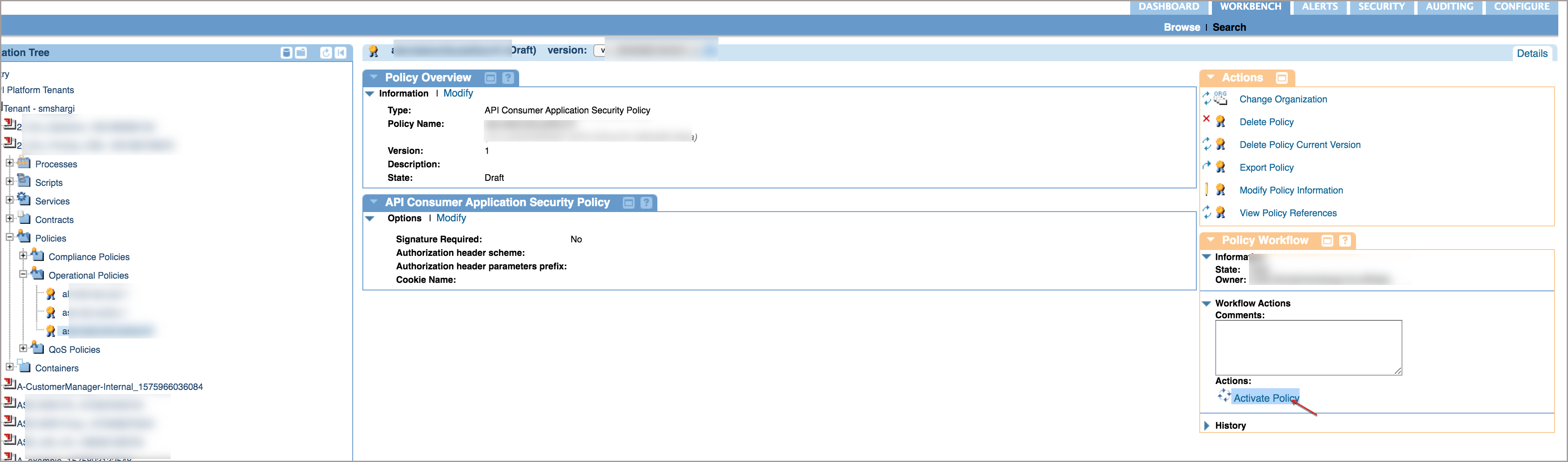Click the Actions panel minimize icon
Image resolution: width=1568 pixels, height=462 pixels.
coord(1281,78)
